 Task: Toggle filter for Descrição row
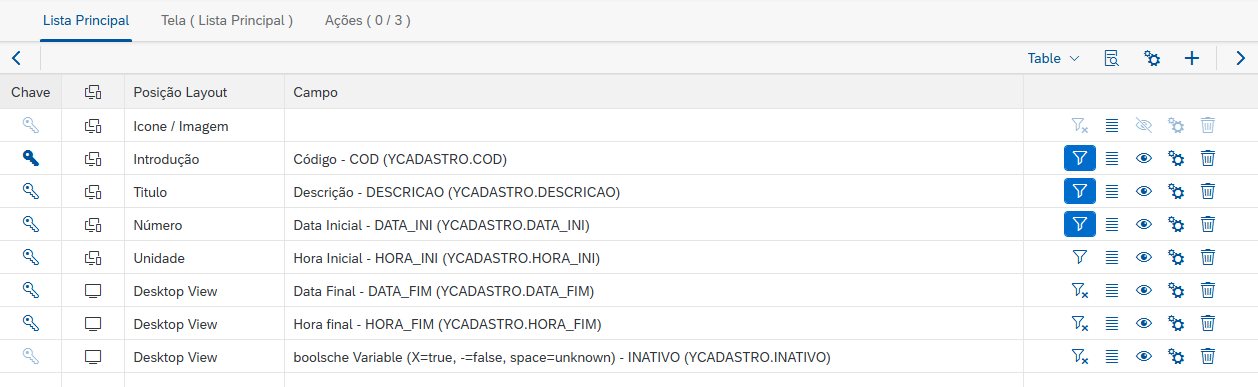1080,191
